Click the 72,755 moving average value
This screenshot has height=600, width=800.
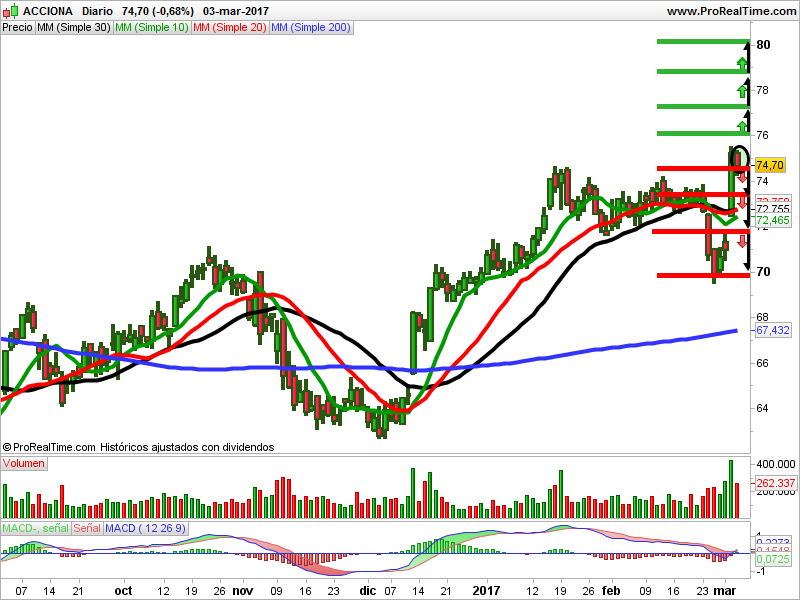pos(772,209)
